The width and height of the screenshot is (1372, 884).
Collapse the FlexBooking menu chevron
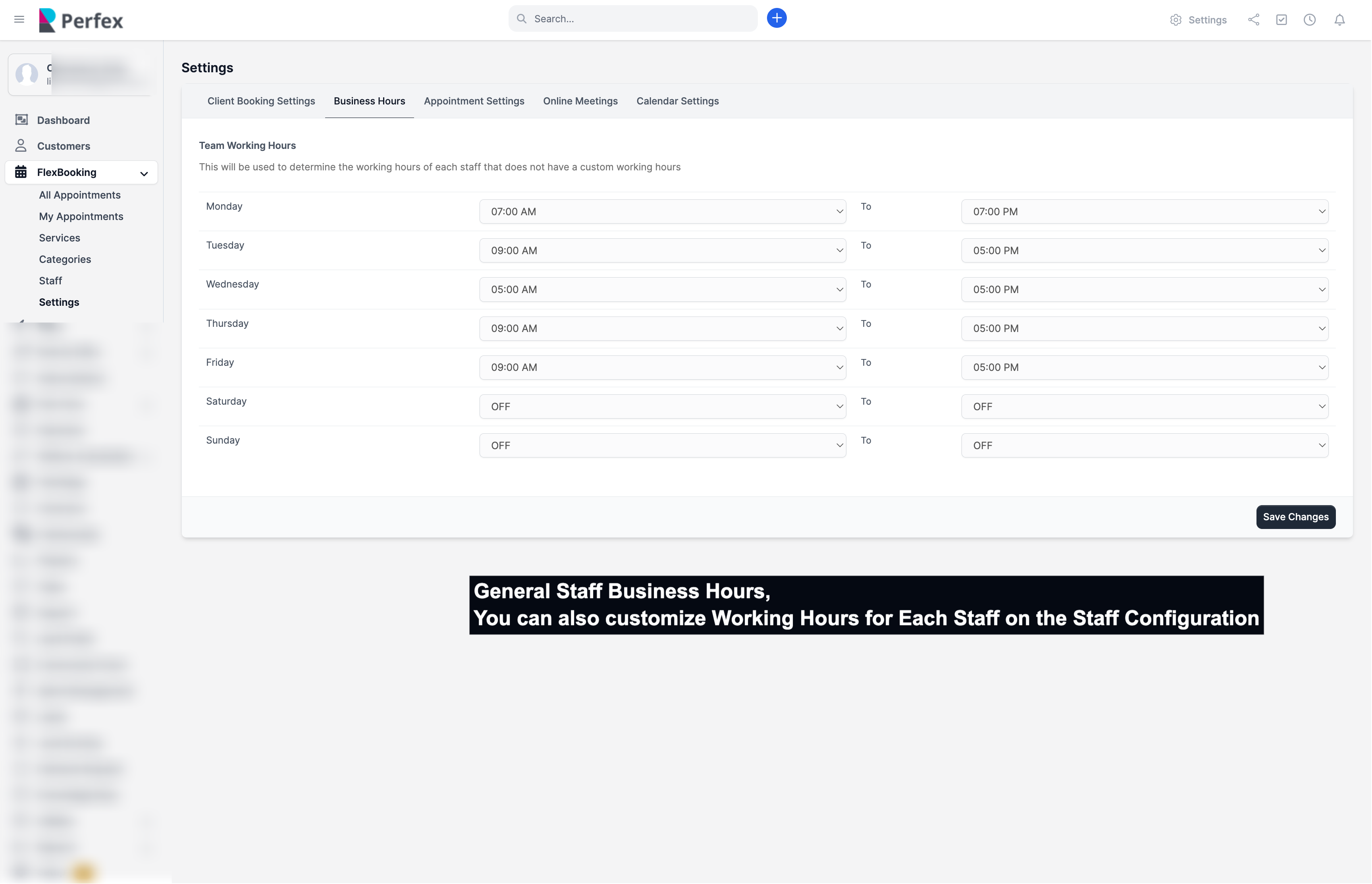pyautogui.click(x=144, y=174)
